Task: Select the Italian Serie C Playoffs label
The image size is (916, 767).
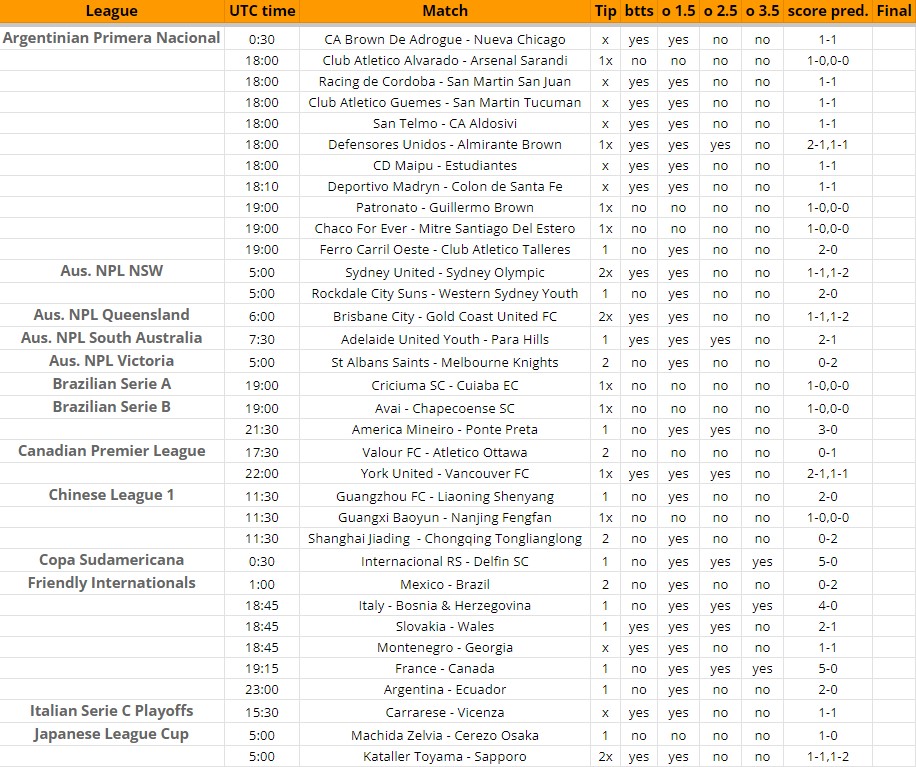Action: tap(112, 711)
